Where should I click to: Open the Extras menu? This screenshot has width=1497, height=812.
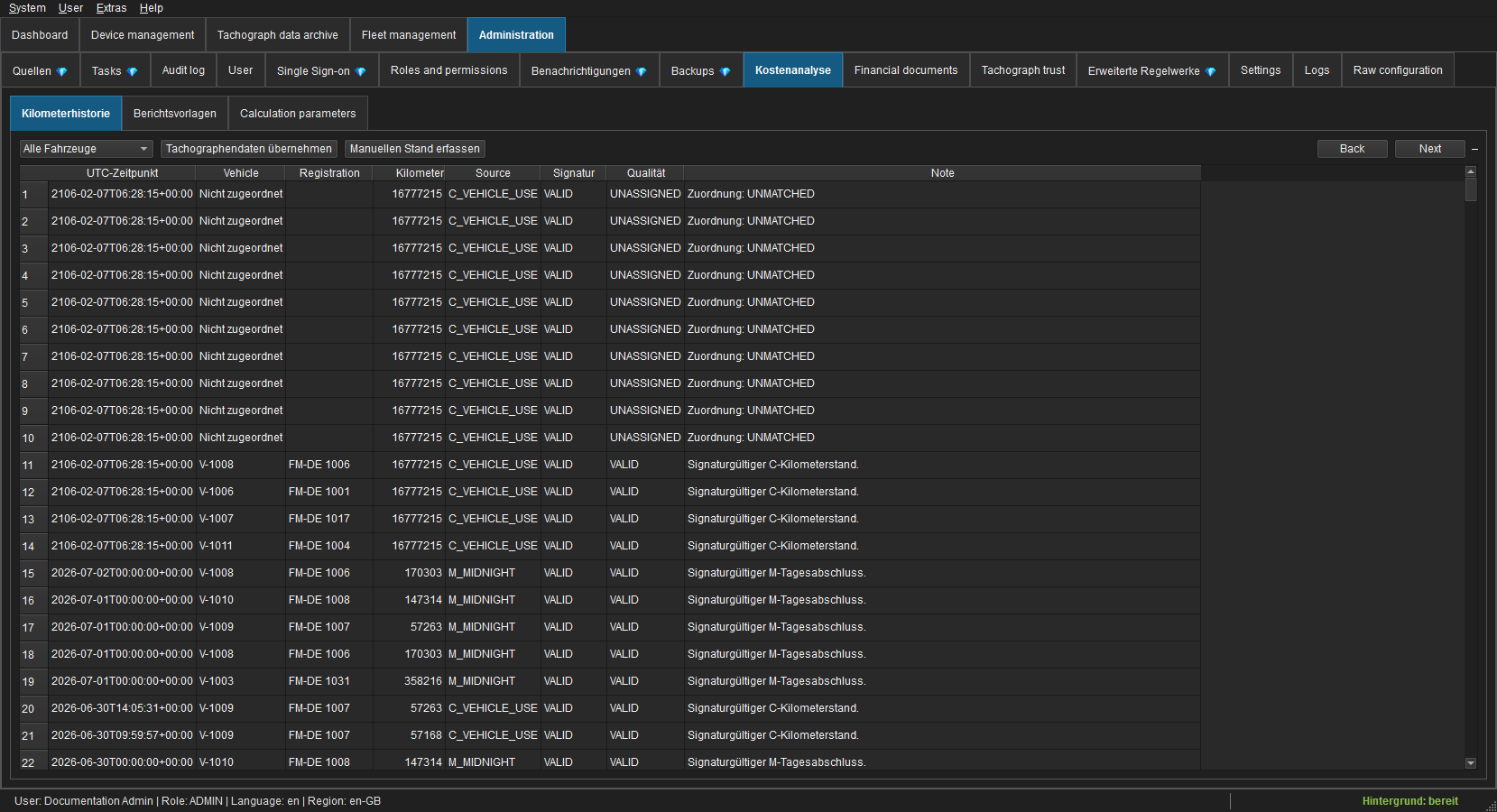click(111, 8)
